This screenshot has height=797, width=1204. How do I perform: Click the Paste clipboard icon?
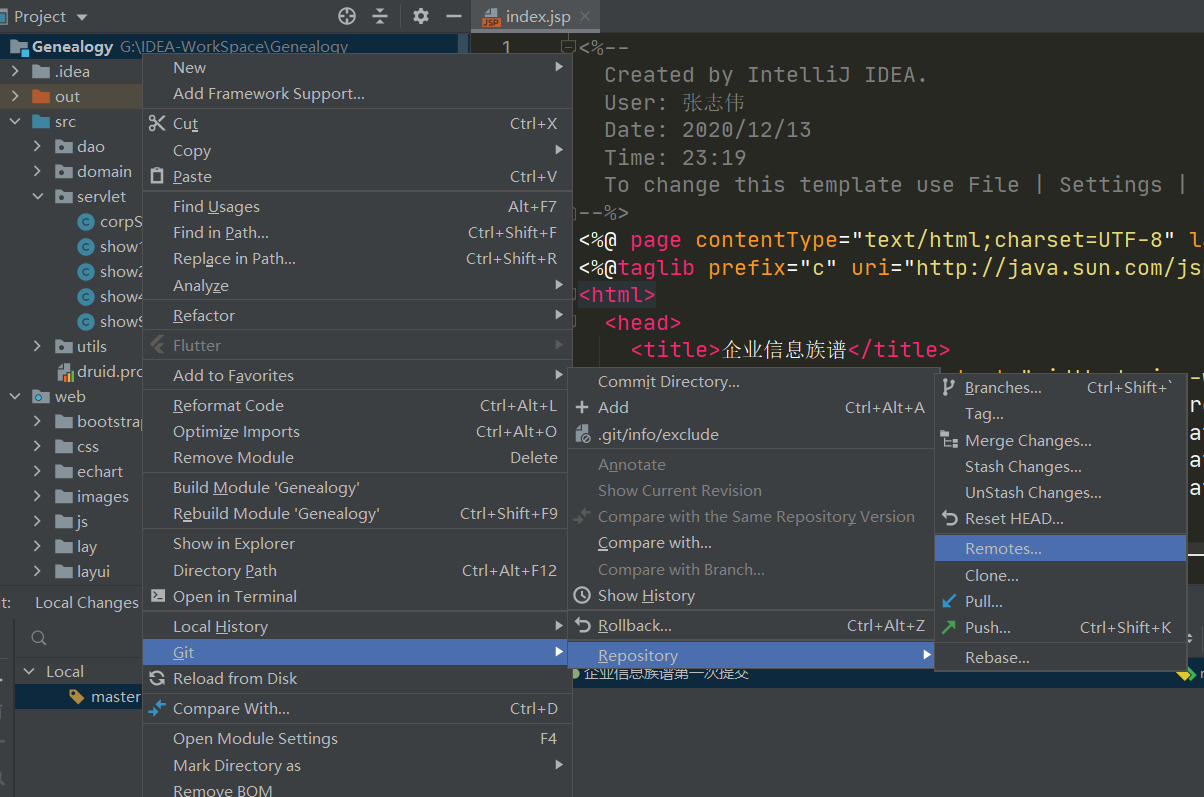tap(157, 176)
